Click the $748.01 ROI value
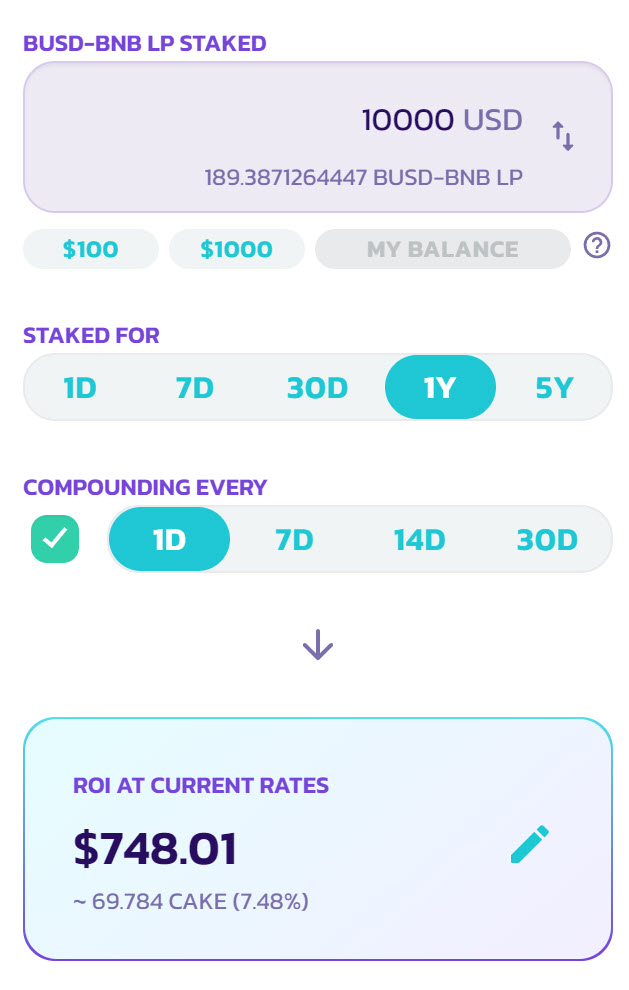 (155, 848)
